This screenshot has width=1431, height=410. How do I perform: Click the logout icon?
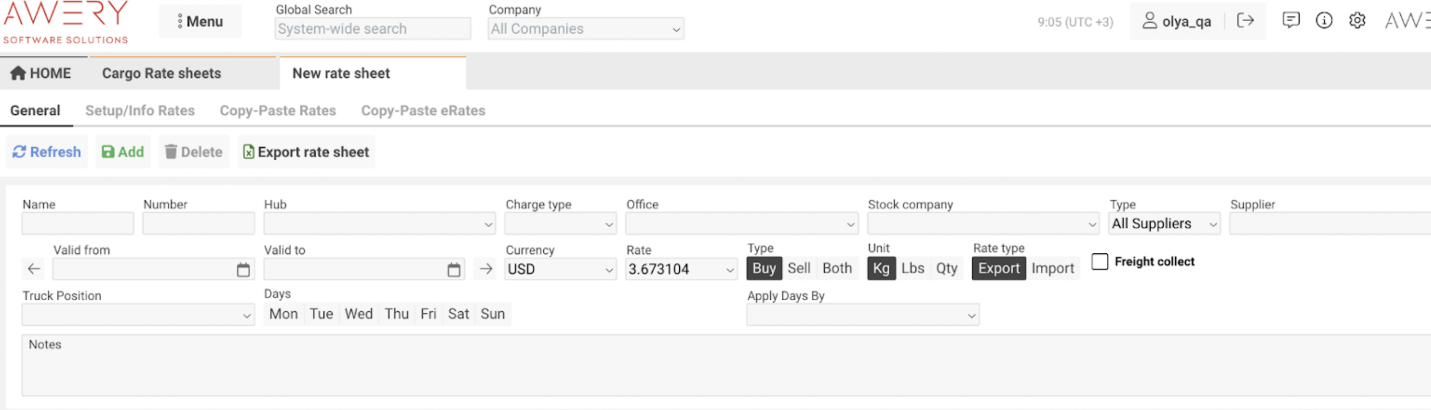click(1245, 21)
